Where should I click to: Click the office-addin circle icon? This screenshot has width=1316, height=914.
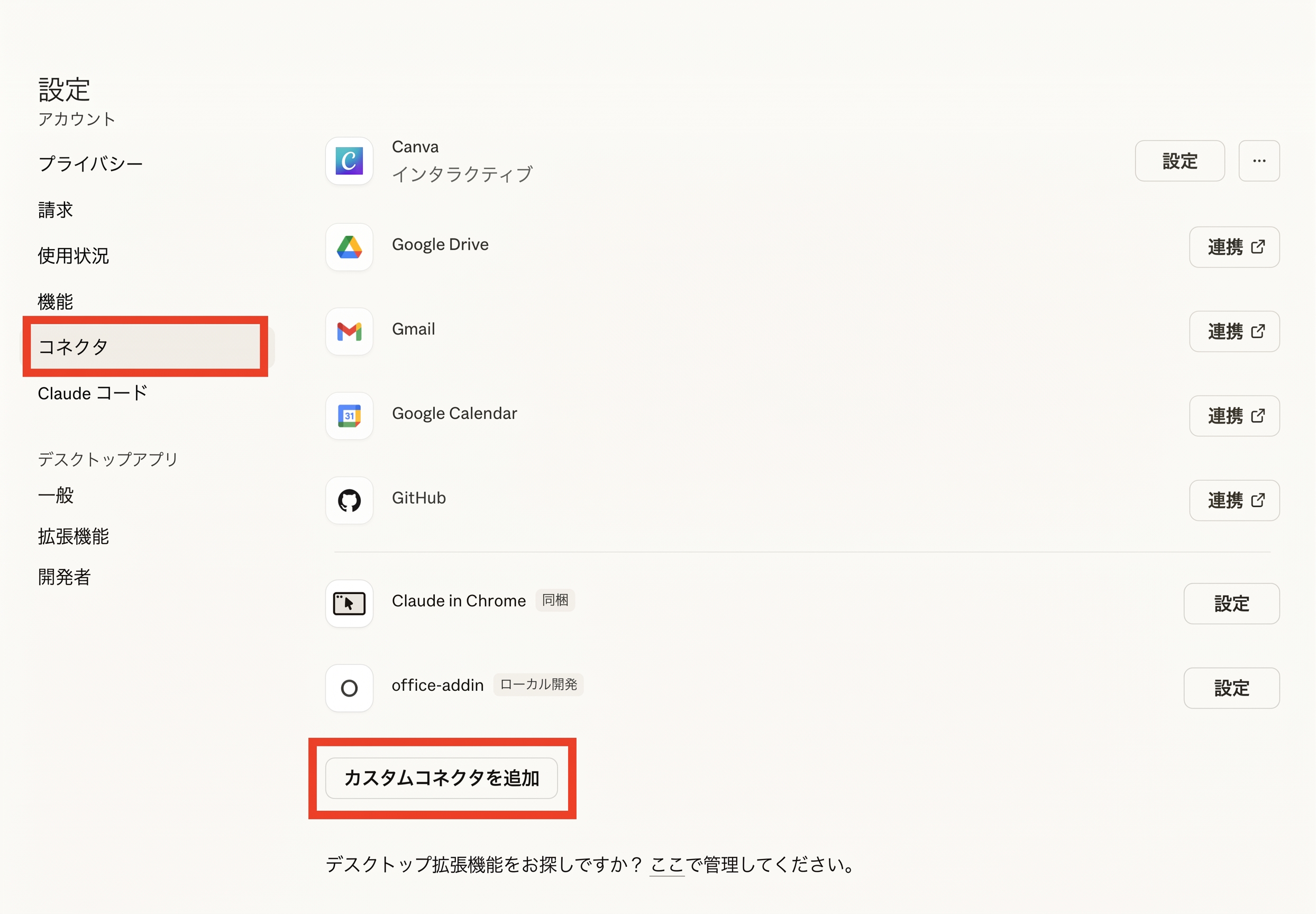349,688
